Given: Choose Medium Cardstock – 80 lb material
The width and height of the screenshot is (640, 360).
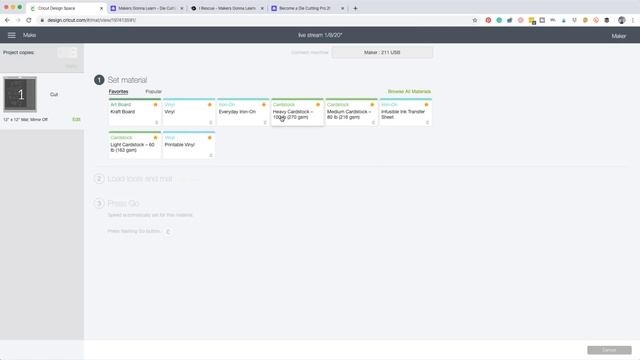Looking at the screenshot, I should pos(351,112).
